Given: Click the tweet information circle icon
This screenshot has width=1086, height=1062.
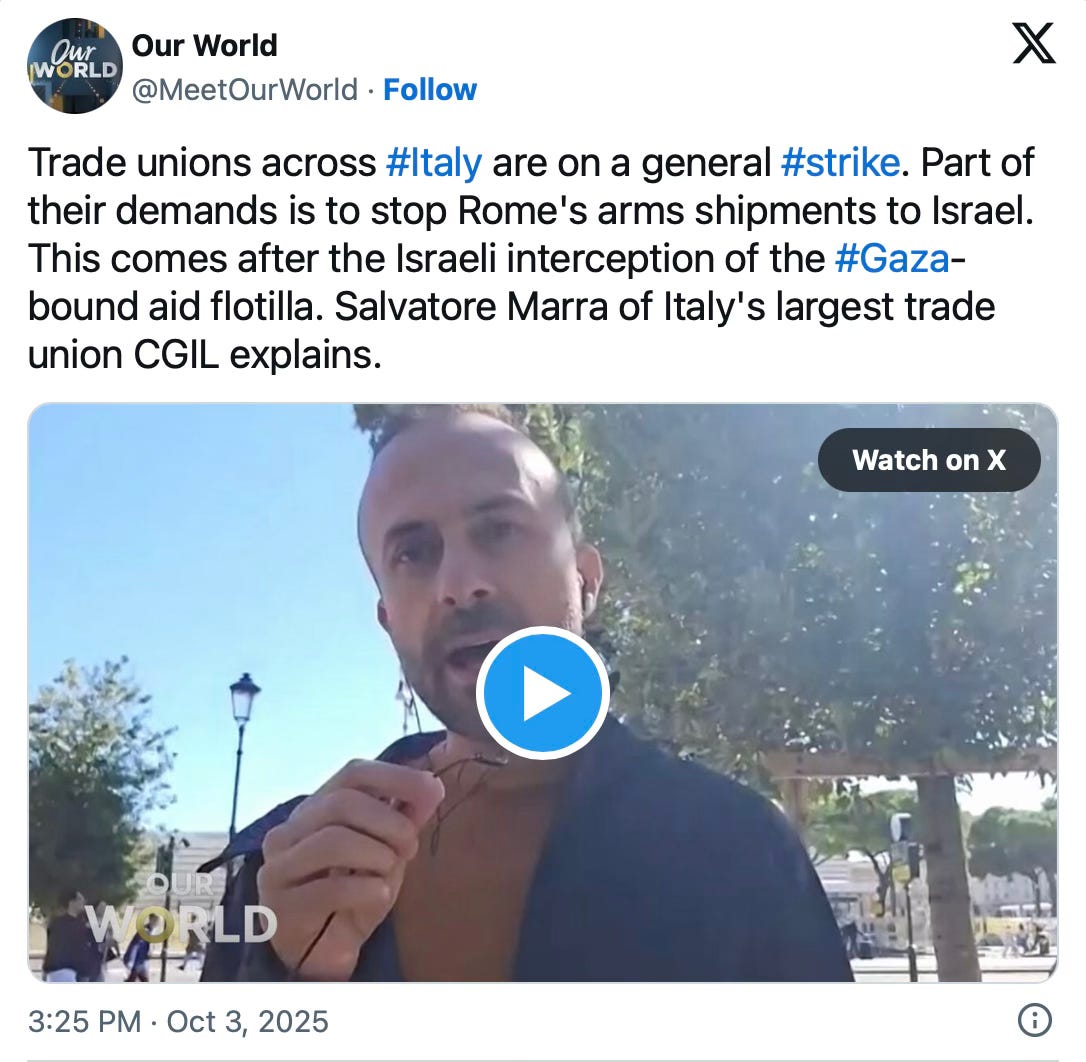Looking at the screenshot, I should [x=1035, y=1020].
